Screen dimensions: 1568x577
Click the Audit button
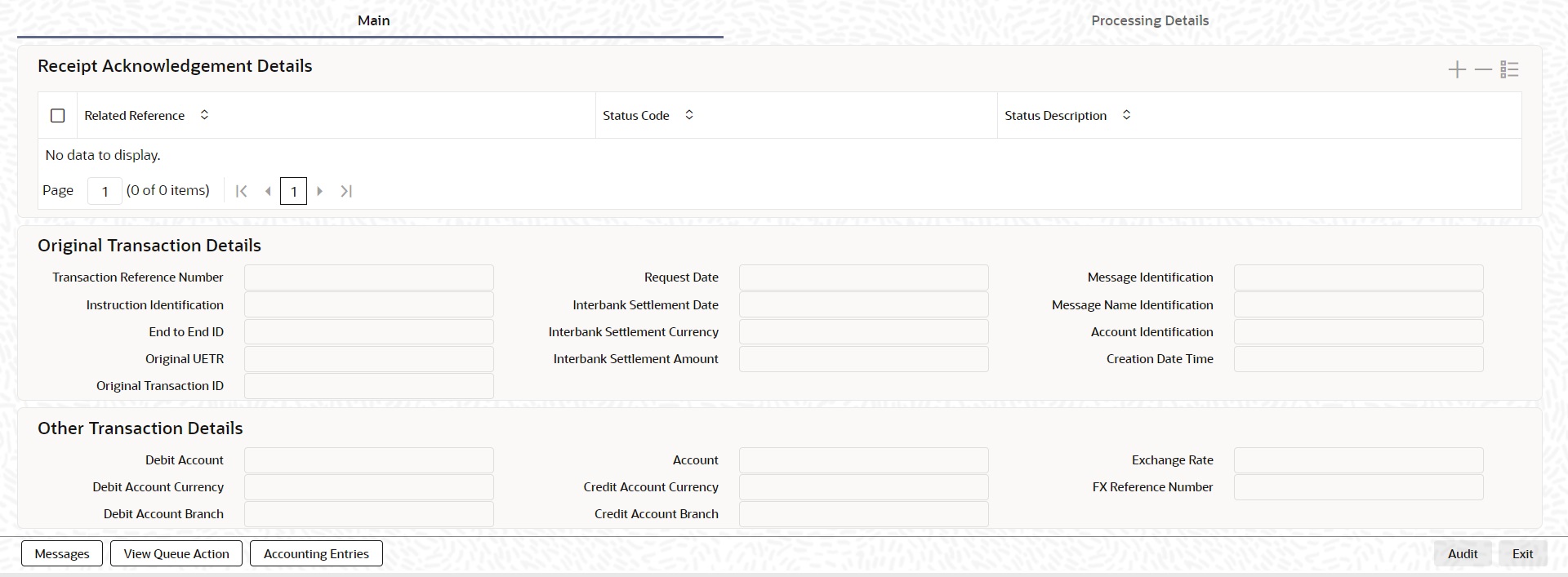click(x=1463, y=553)
